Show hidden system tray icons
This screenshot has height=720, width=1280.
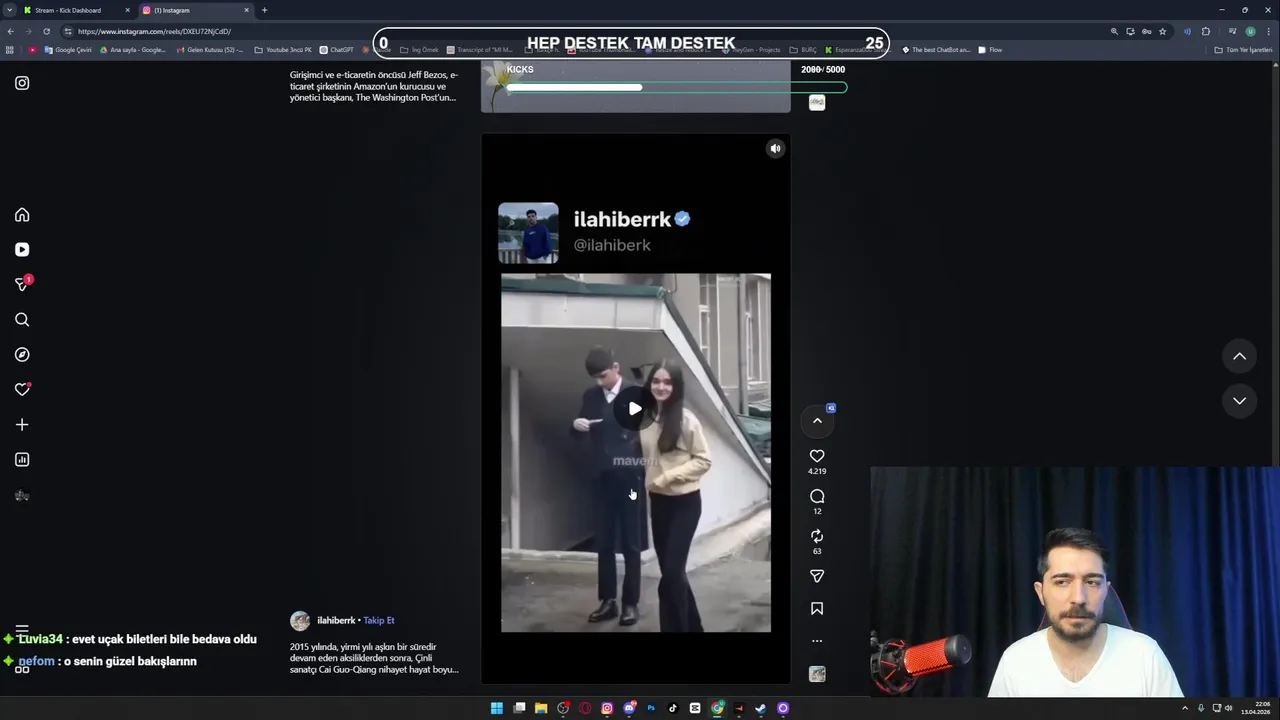(x=1185, y=708)
